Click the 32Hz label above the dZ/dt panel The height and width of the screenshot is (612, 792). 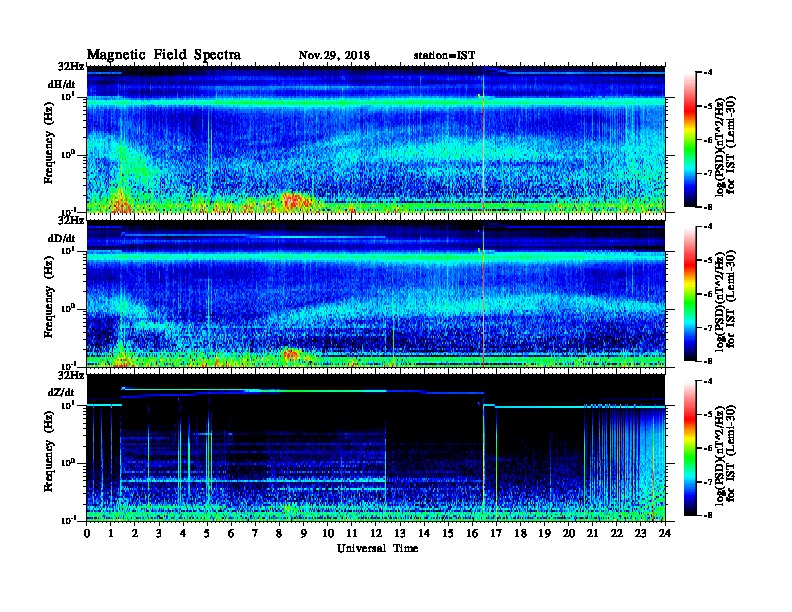(71, 375)
